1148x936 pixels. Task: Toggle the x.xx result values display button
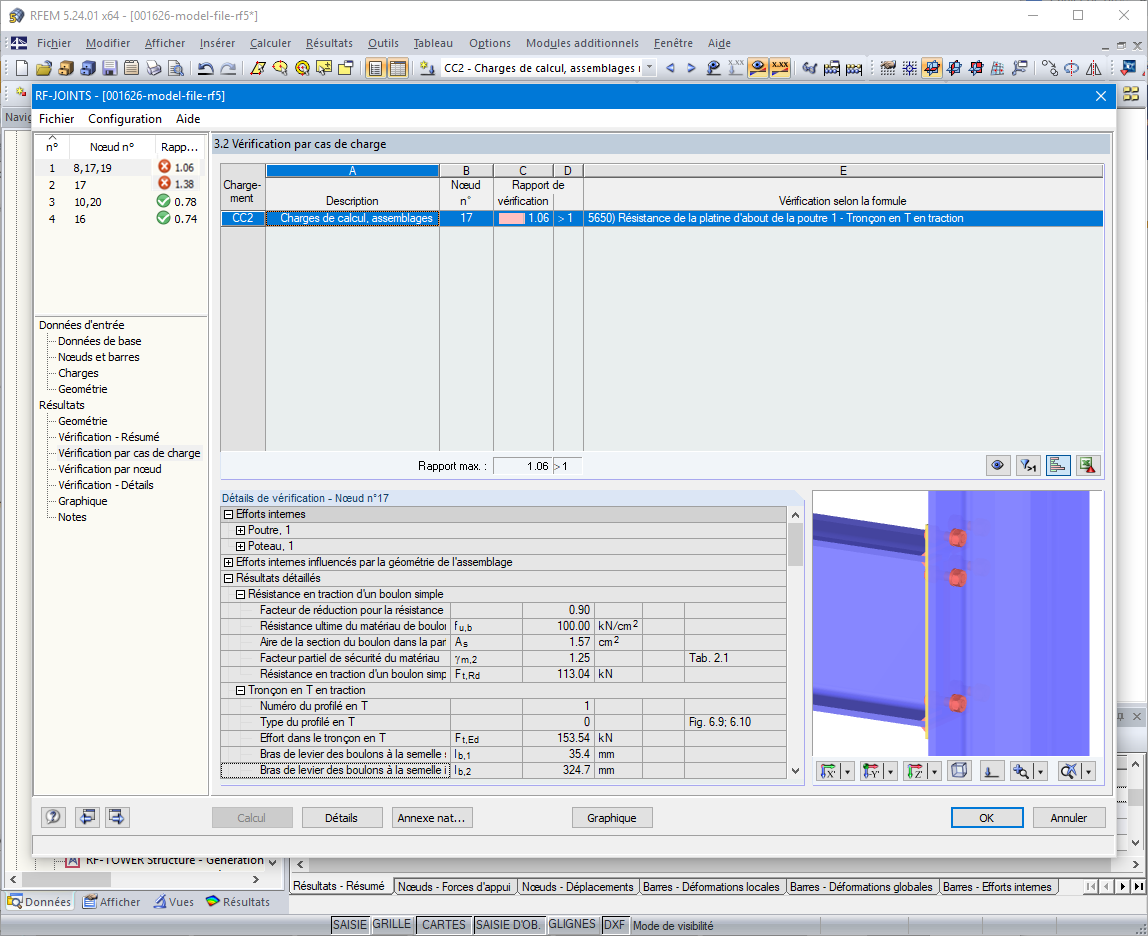[x=780, y=68]
